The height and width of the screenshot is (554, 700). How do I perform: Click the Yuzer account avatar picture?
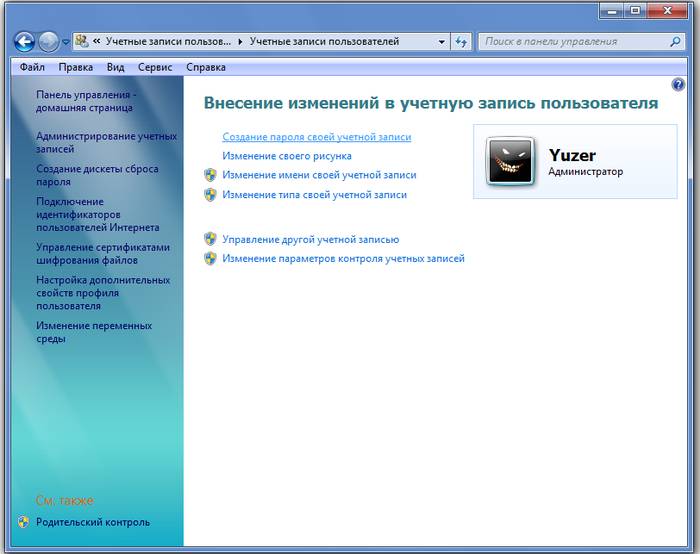[x=510, y=162]
